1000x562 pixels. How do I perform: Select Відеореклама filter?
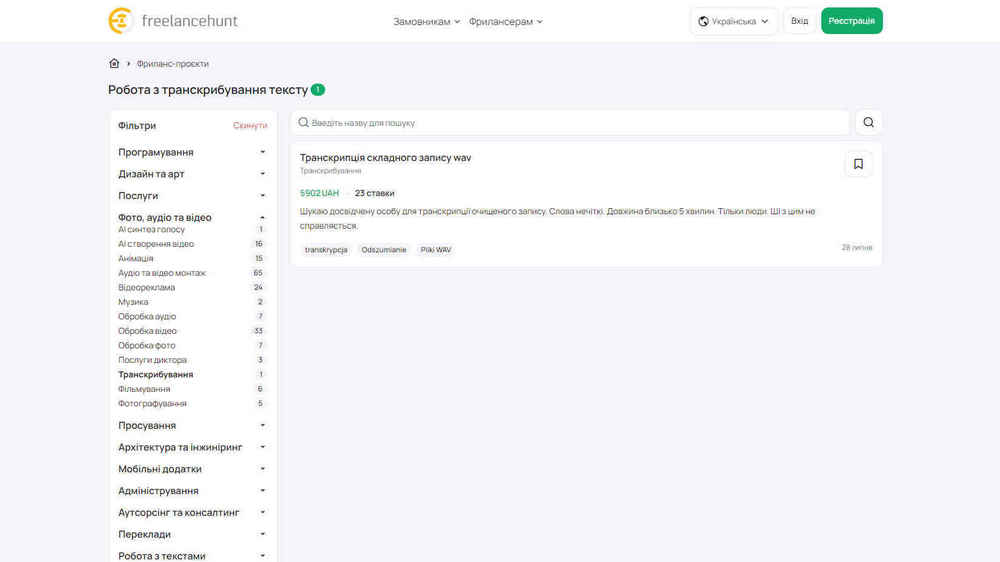click(146, 288)
